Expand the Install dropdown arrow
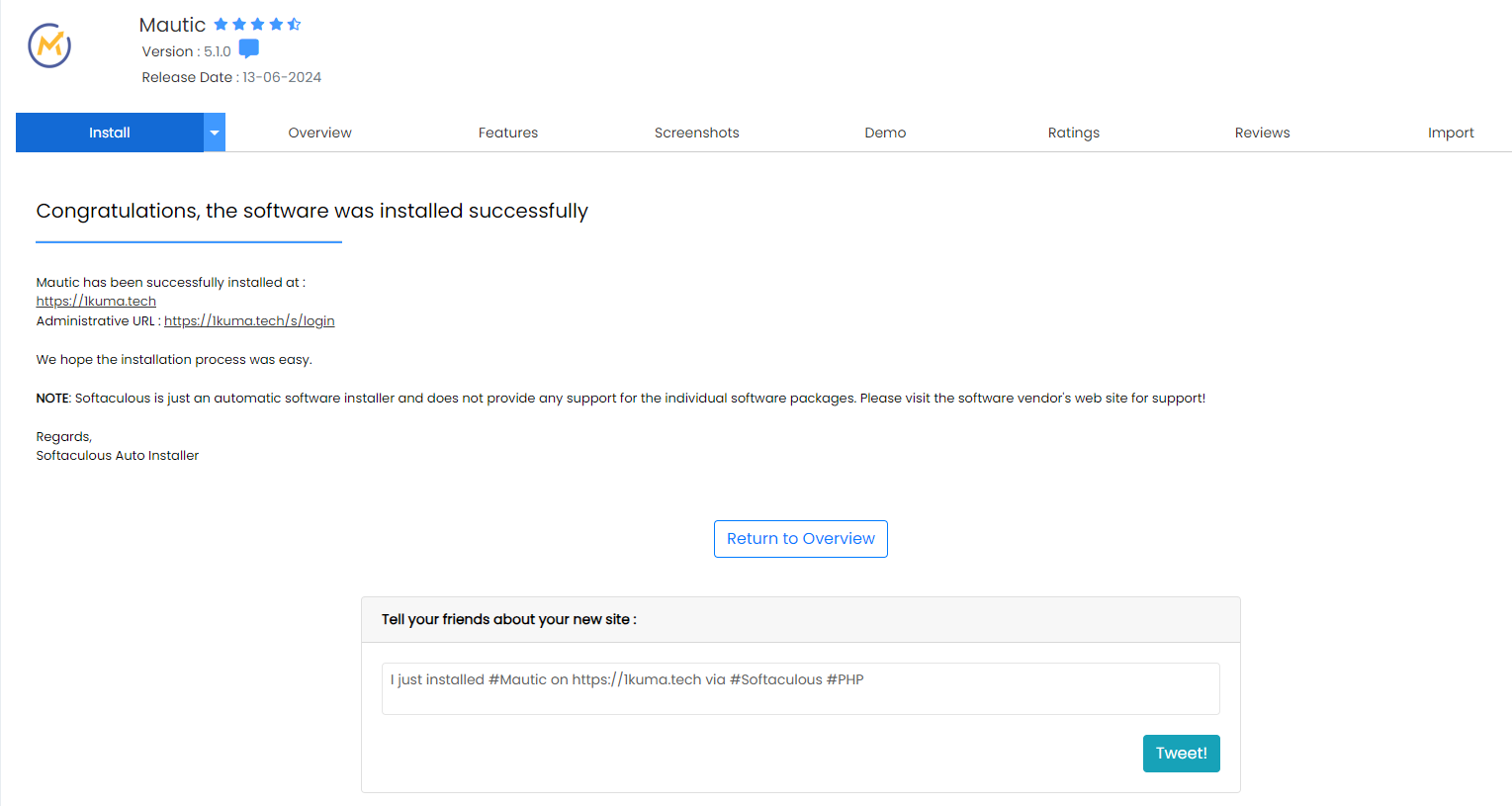This screenshot has height=806, width=1512. click(215, 133)
